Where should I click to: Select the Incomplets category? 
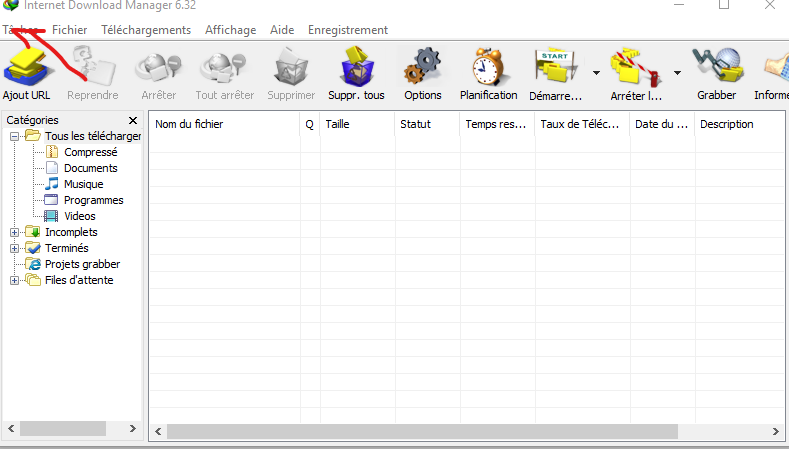point(71,232)
